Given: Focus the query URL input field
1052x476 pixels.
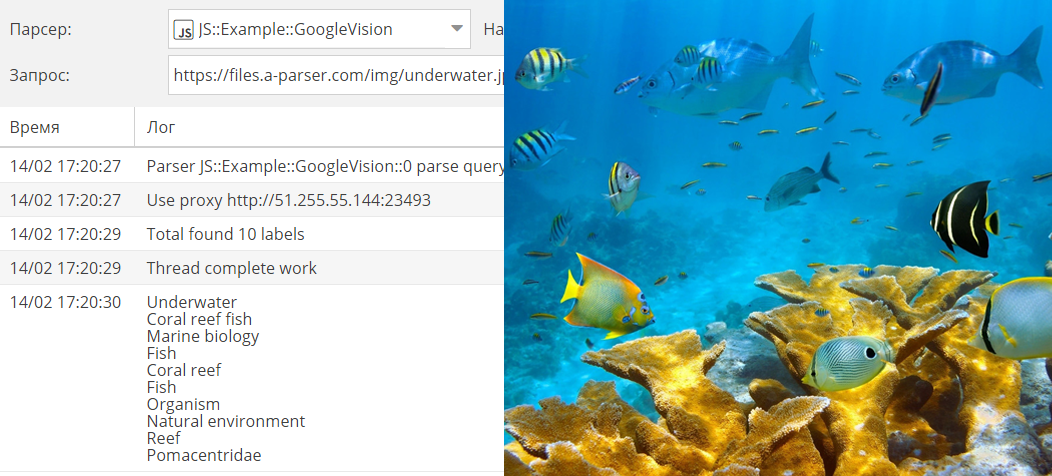Looking at the screenshot, I should click(336, 75).
